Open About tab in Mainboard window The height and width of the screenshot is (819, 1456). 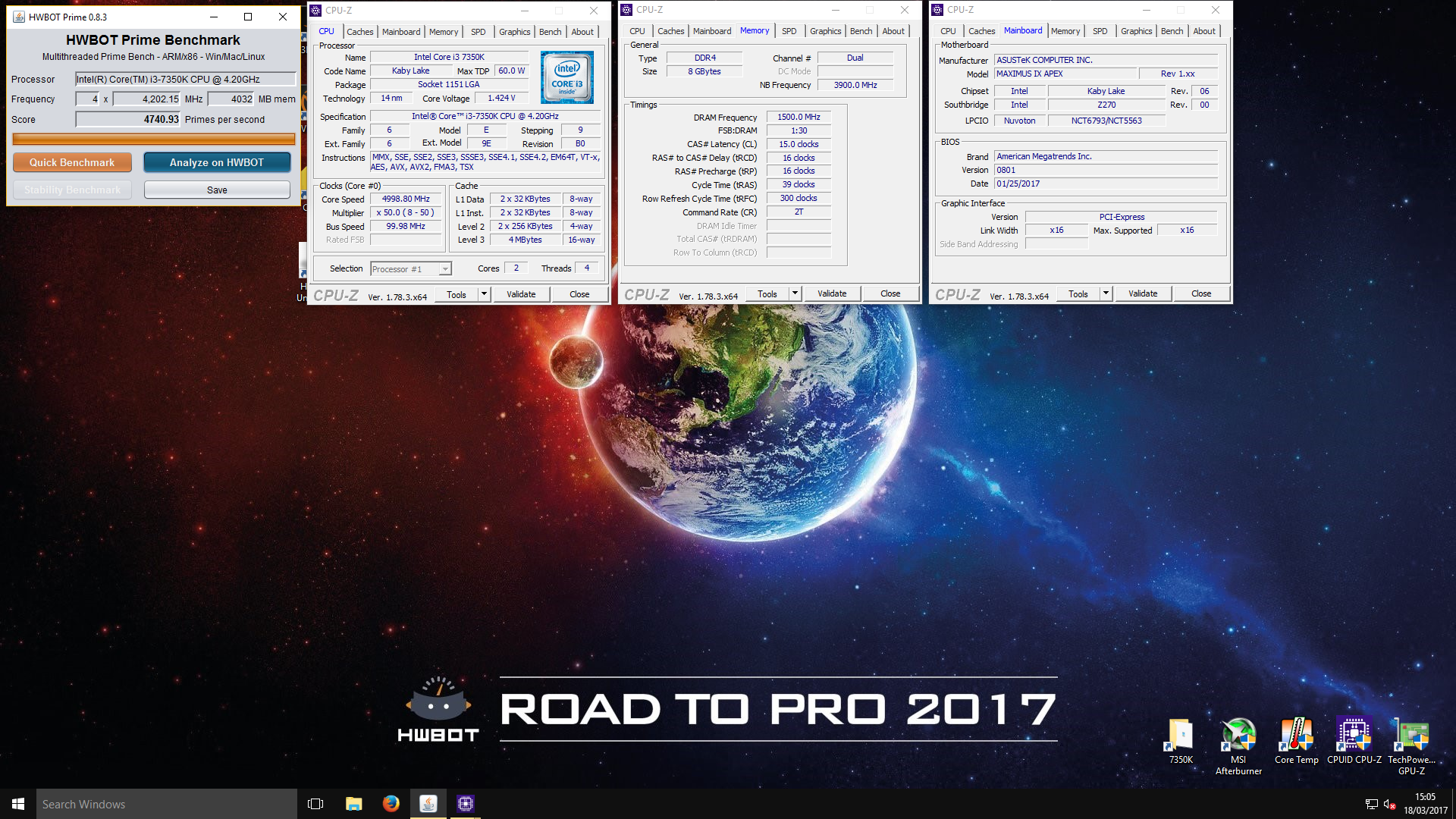click(x=1203, y=31)
